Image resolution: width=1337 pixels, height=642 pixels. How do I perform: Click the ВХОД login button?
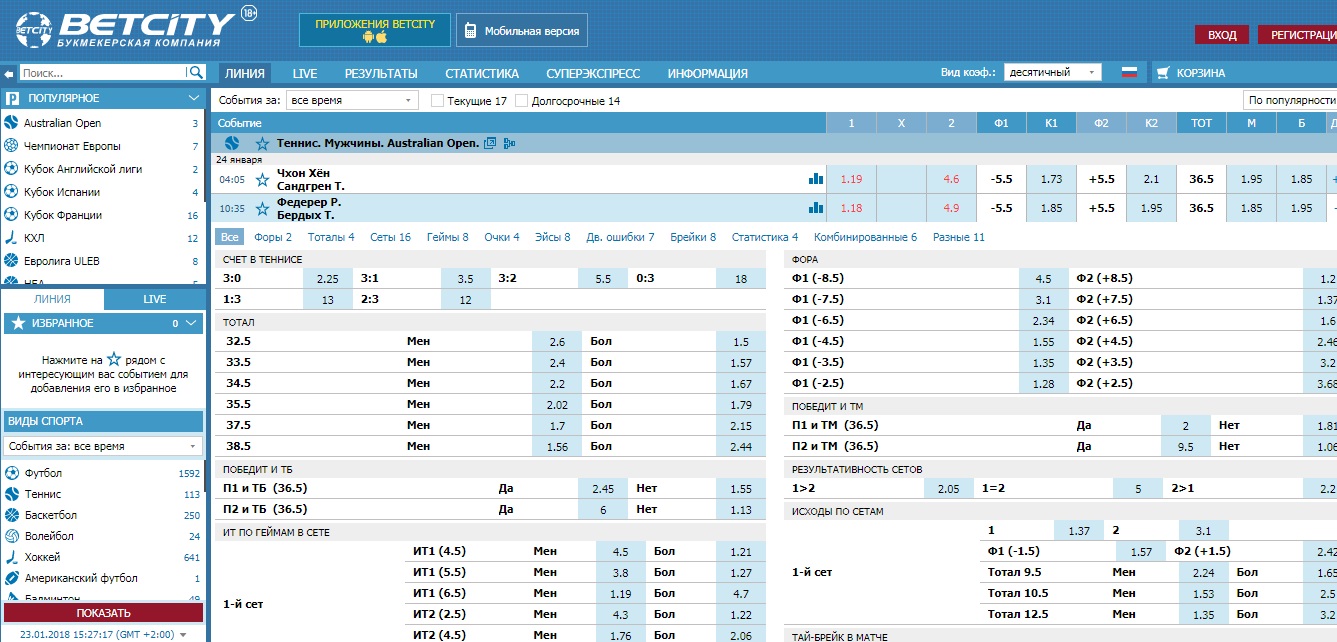tap(1222, 35)
